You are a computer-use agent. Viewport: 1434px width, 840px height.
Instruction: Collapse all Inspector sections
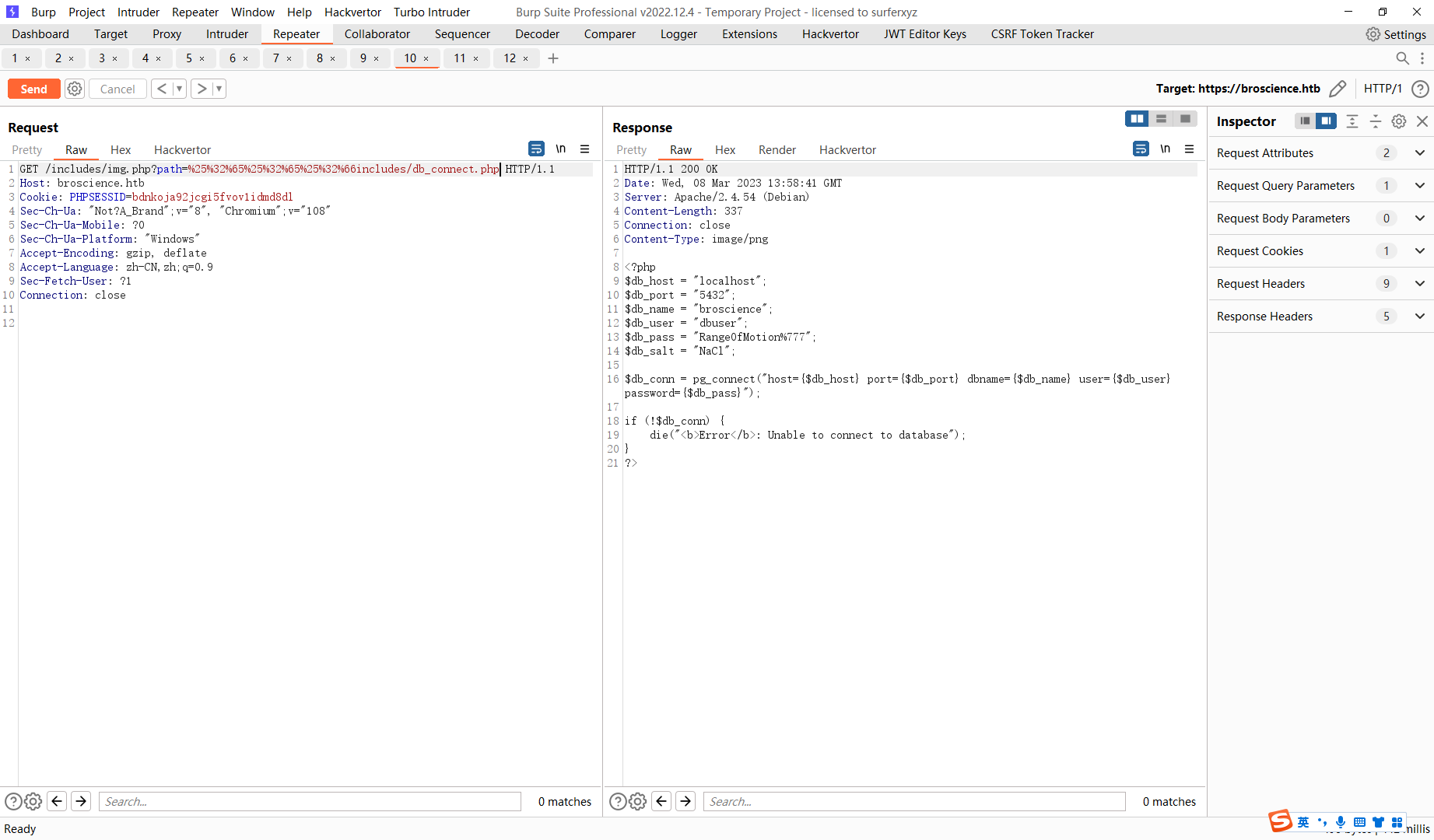tap(1376, 121)
